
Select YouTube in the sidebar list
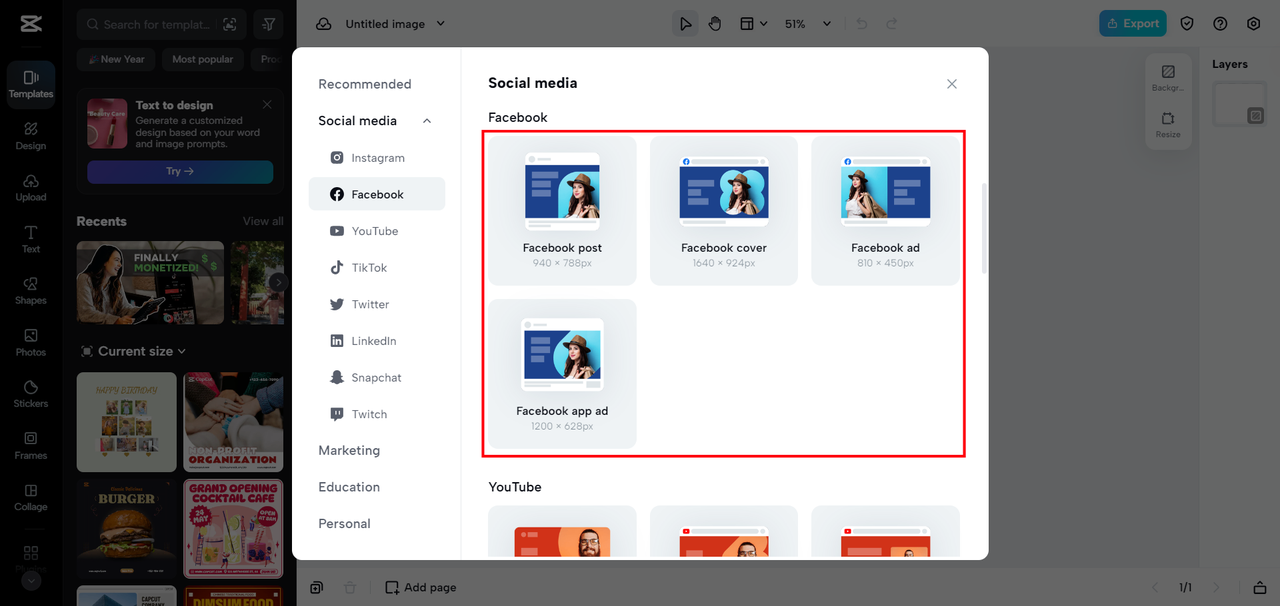click(377, 231)
